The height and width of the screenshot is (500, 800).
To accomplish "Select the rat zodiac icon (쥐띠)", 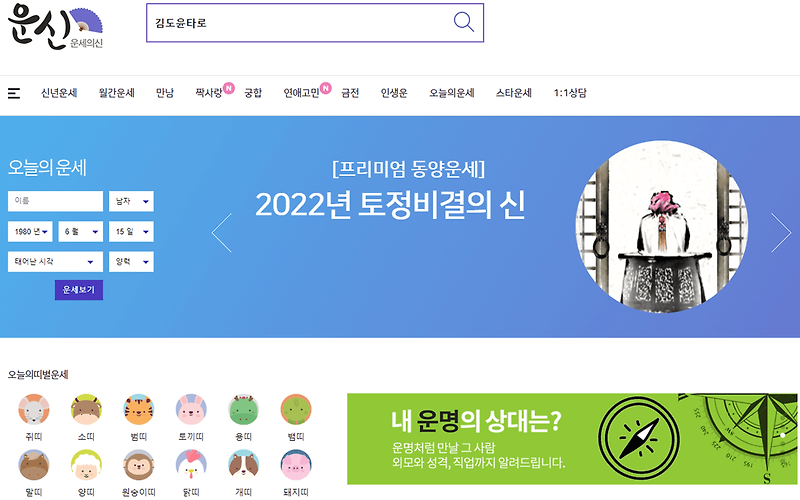I will pyautogui.click(x=34, y=409).
